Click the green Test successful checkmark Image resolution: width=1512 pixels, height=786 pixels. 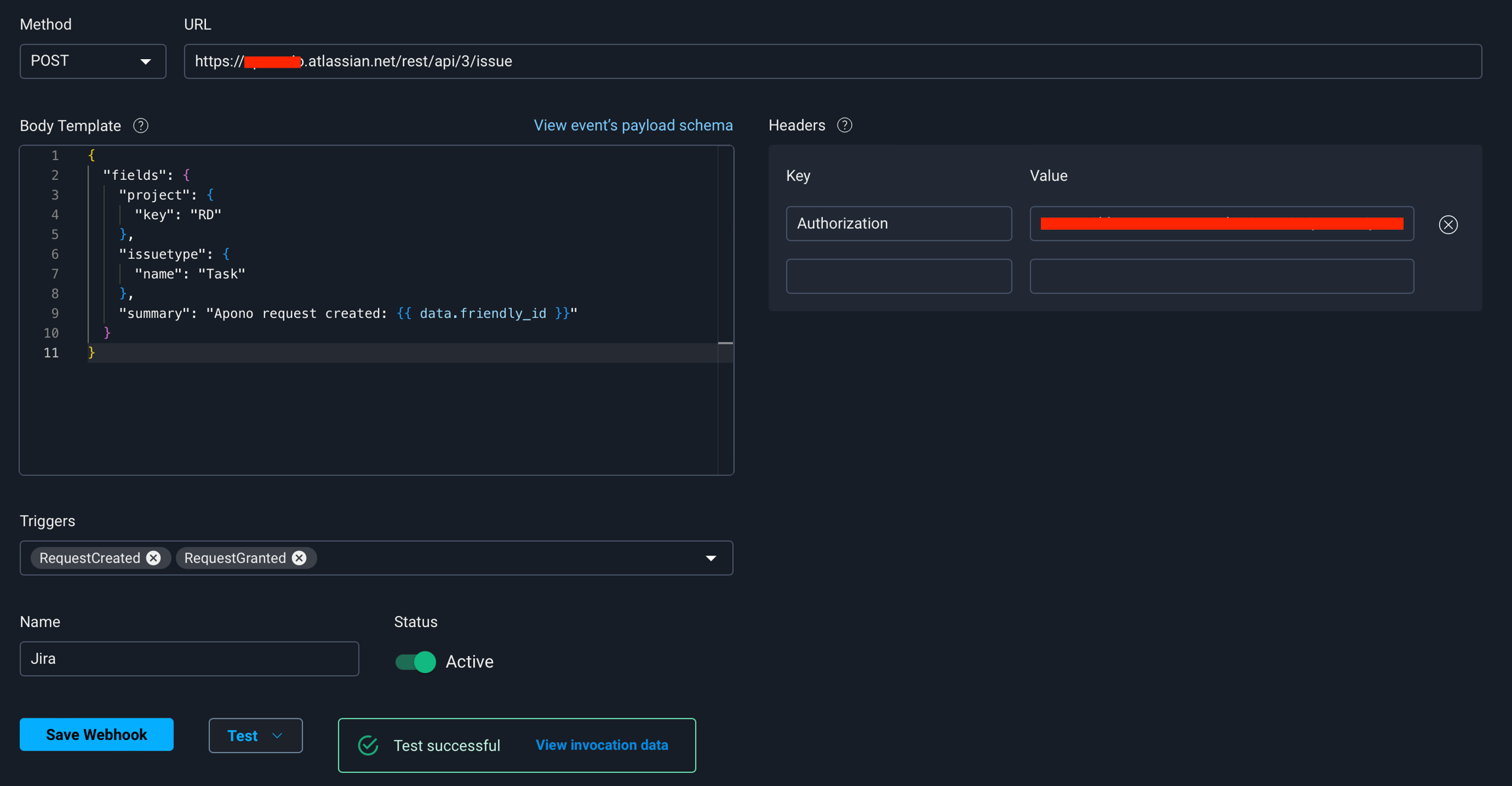pyautogui.click(x=368, y=745)
